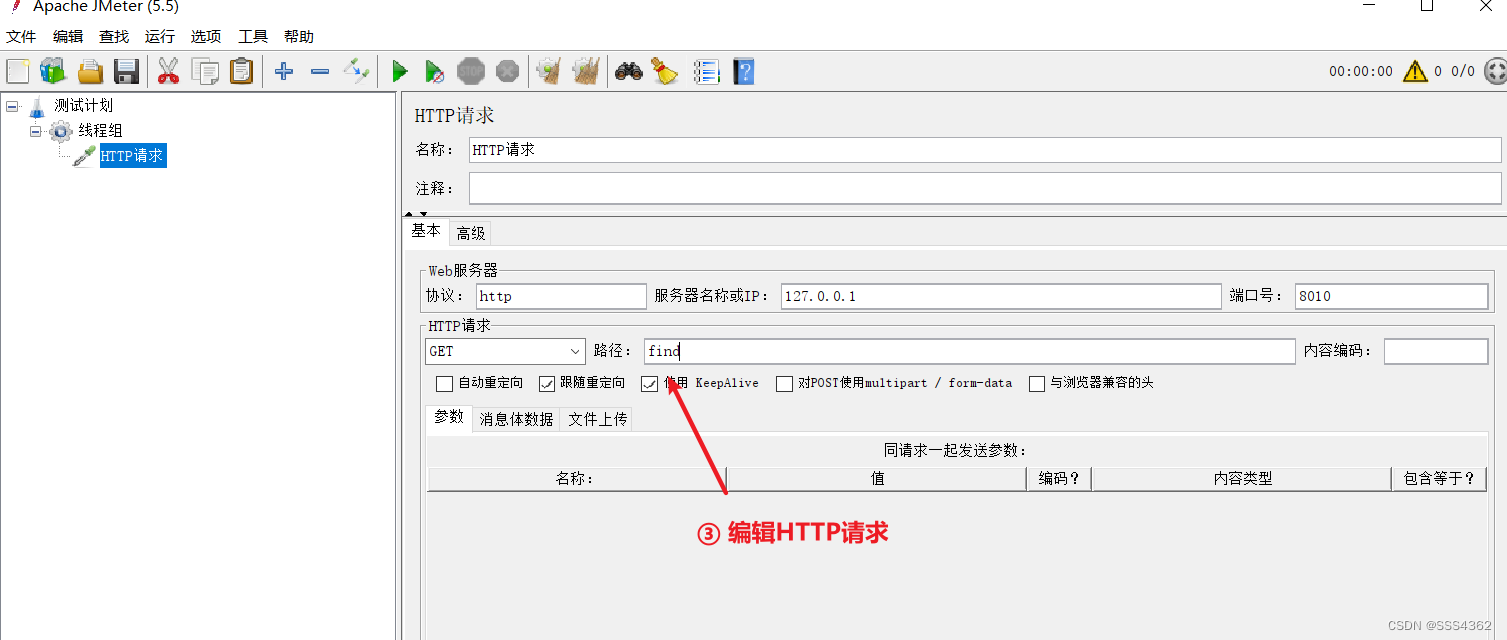Click the Clear All results icon
The image size is (1507, 640).
tap(586, 71)
